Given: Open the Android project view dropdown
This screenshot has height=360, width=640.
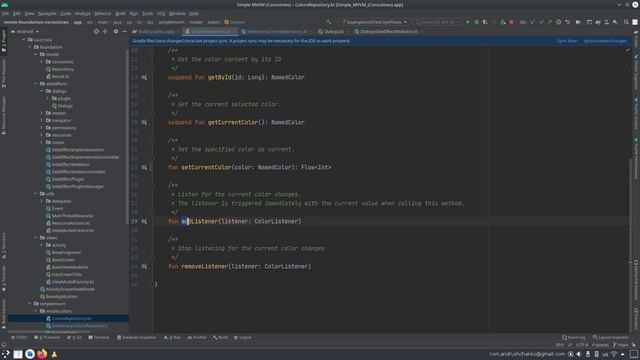Looking at the screenshot, I should (24, 31).
